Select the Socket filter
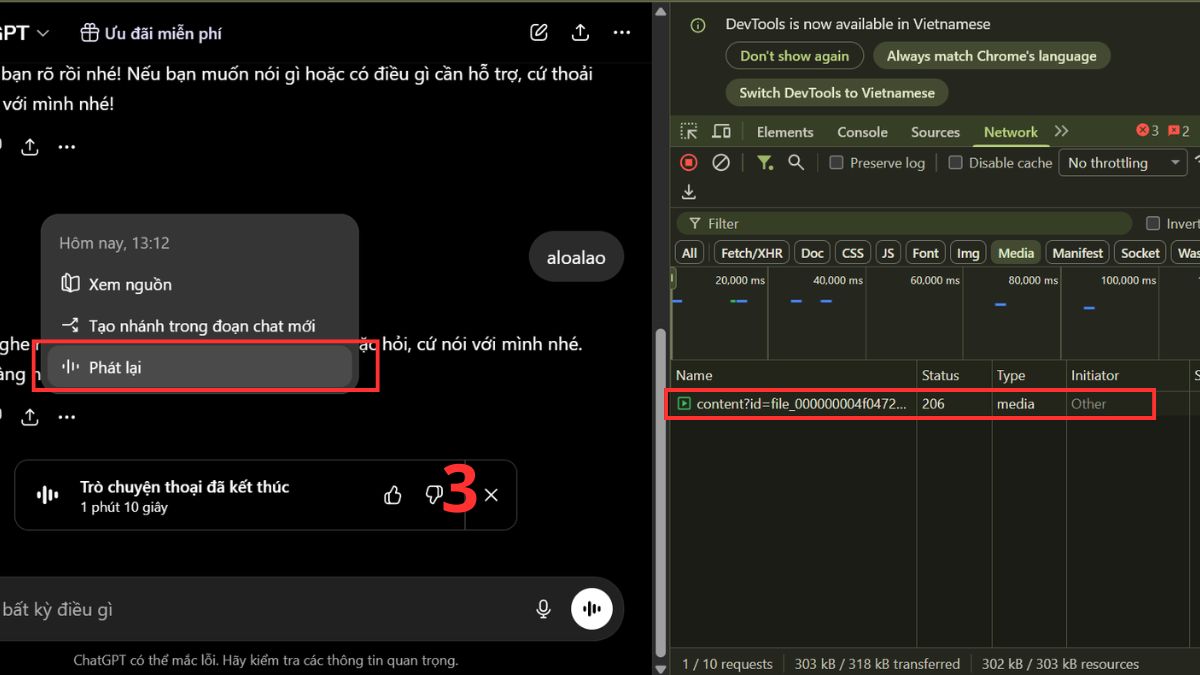1200x675 pixels. (1140, 253)
